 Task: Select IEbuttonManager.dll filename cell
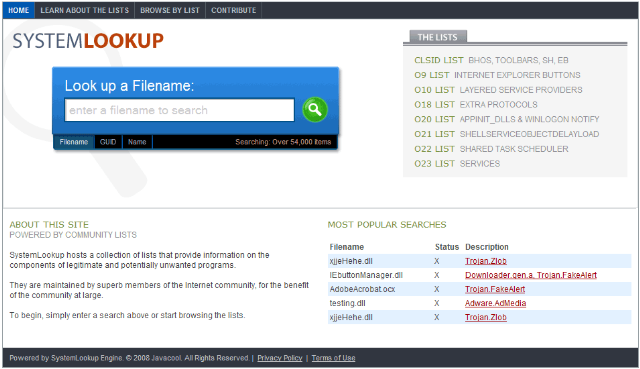tap(366, 275)
